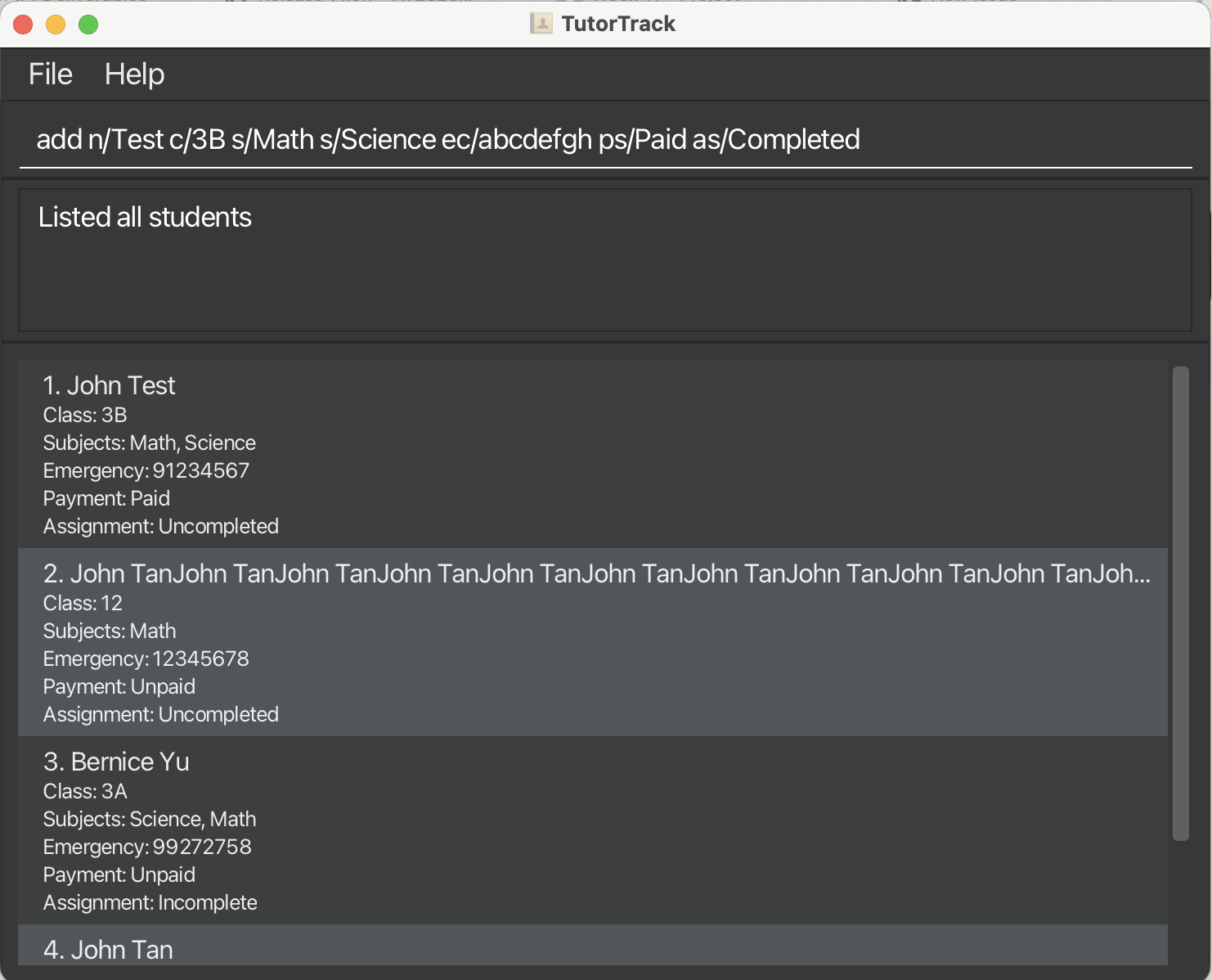Click 'Payment: Paid' text
1212x980 pixels.
(107, 498)
